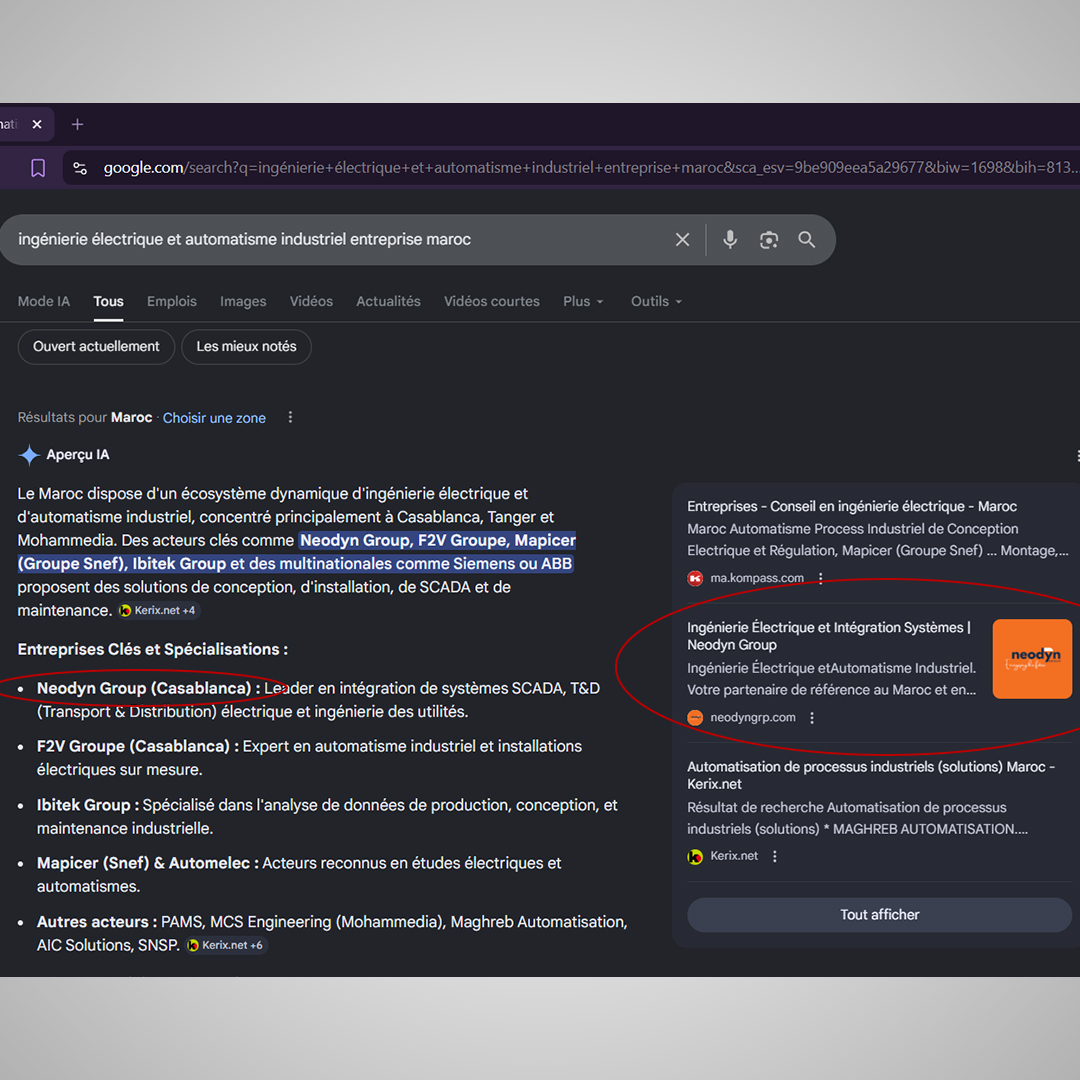This screenshot has height=1080, width=1080.
Task: Click the Neodyn Group orange logo thumbnail
Action: click(1032, 659)
